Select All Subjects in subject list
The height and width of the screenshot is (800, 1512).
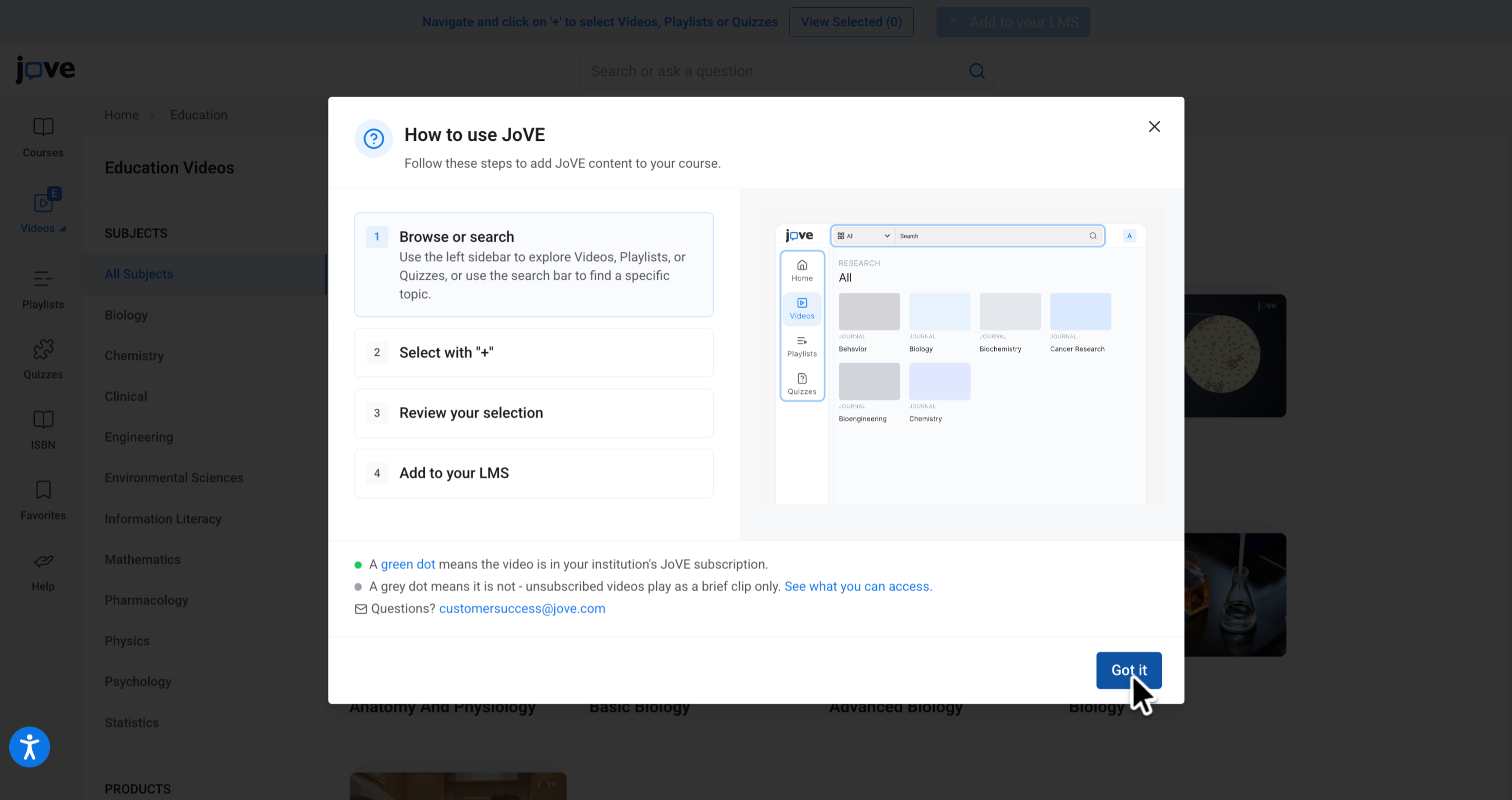click(205, 274)
